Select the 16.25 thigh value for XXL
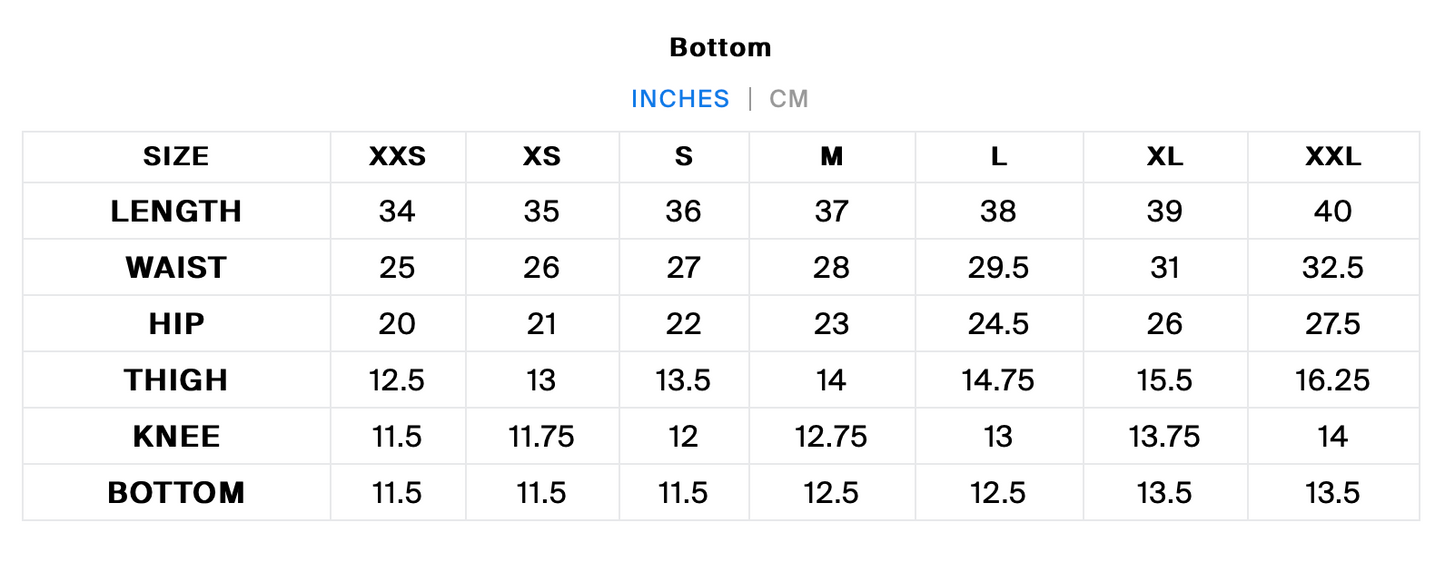 point(1333,380)
